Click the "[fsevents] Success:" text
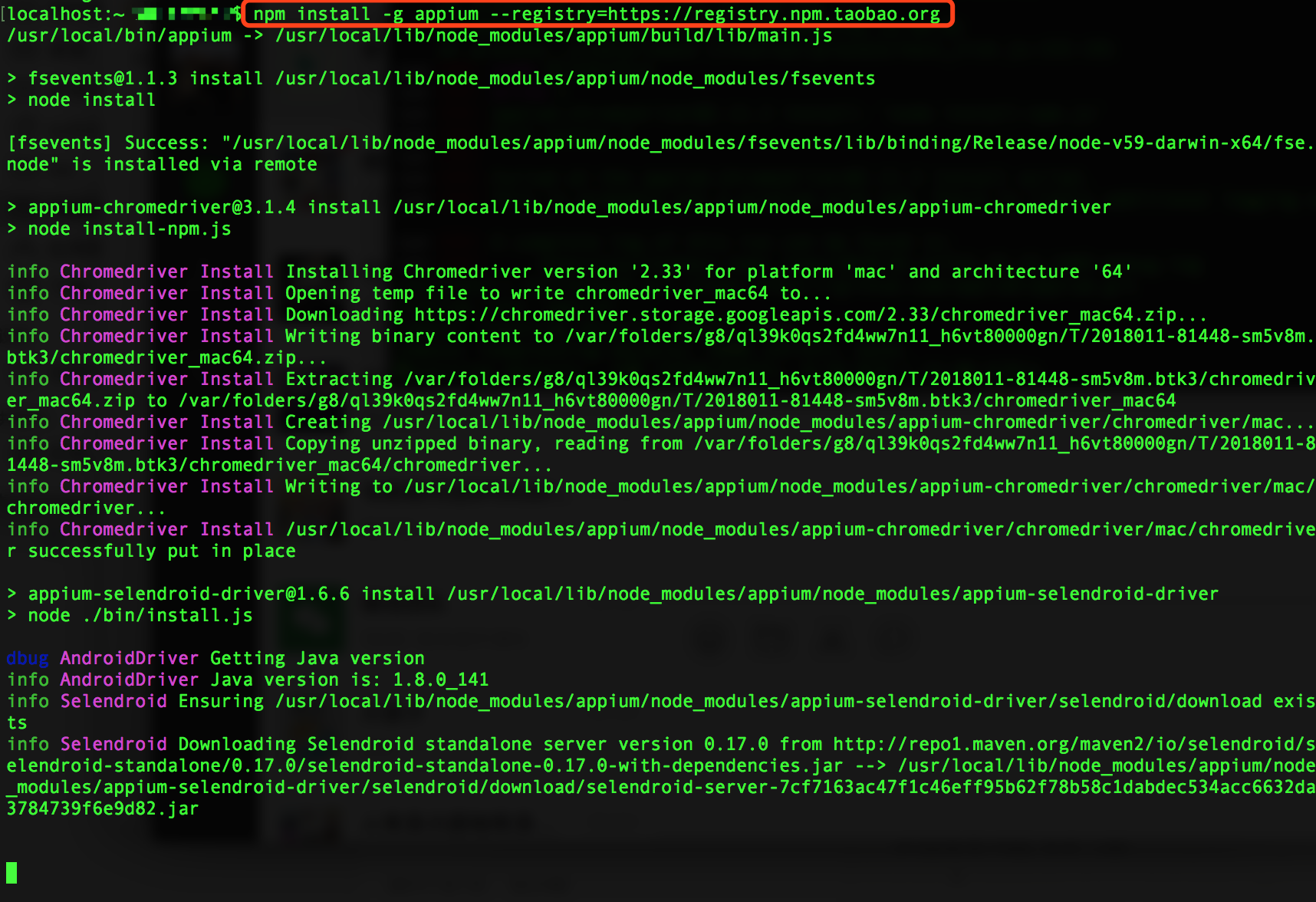 click(107, 143)
